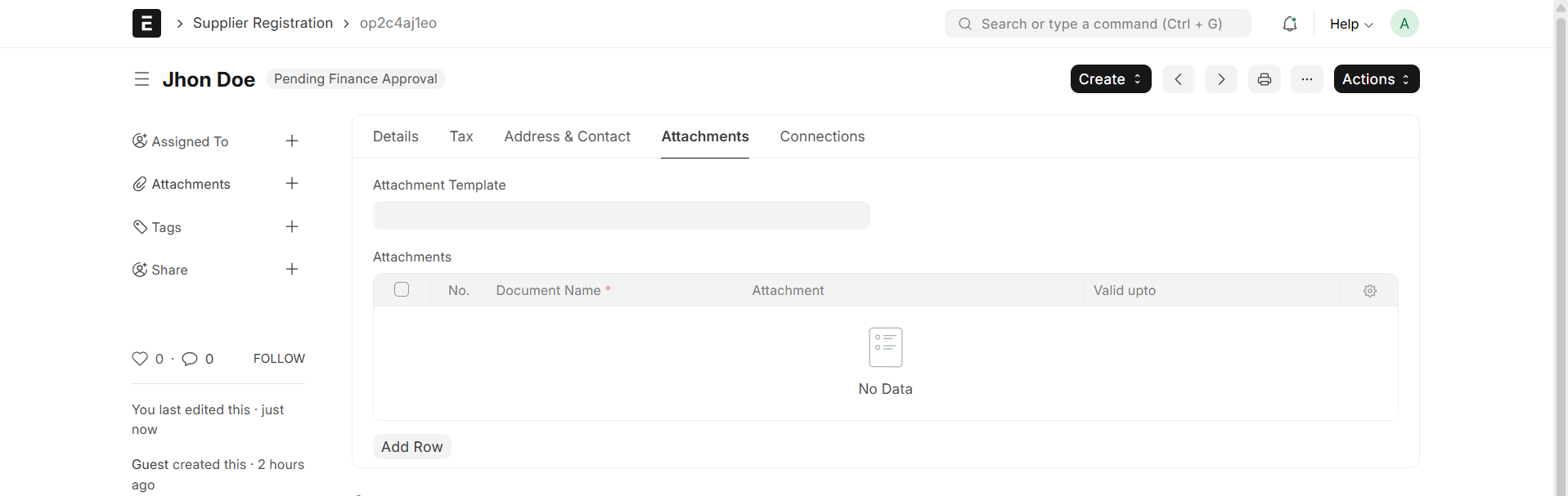Viewport: 1568px width, 496px height.
Task: Select the Attachments tab
Action: point(705,136)
